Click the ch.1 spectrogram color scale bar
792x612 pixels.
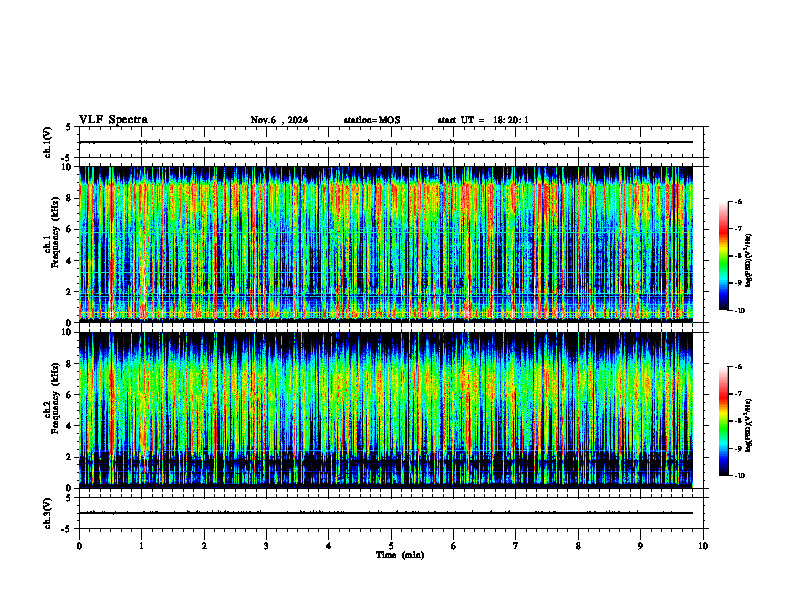pyautogui.click(x=724, y=256)
